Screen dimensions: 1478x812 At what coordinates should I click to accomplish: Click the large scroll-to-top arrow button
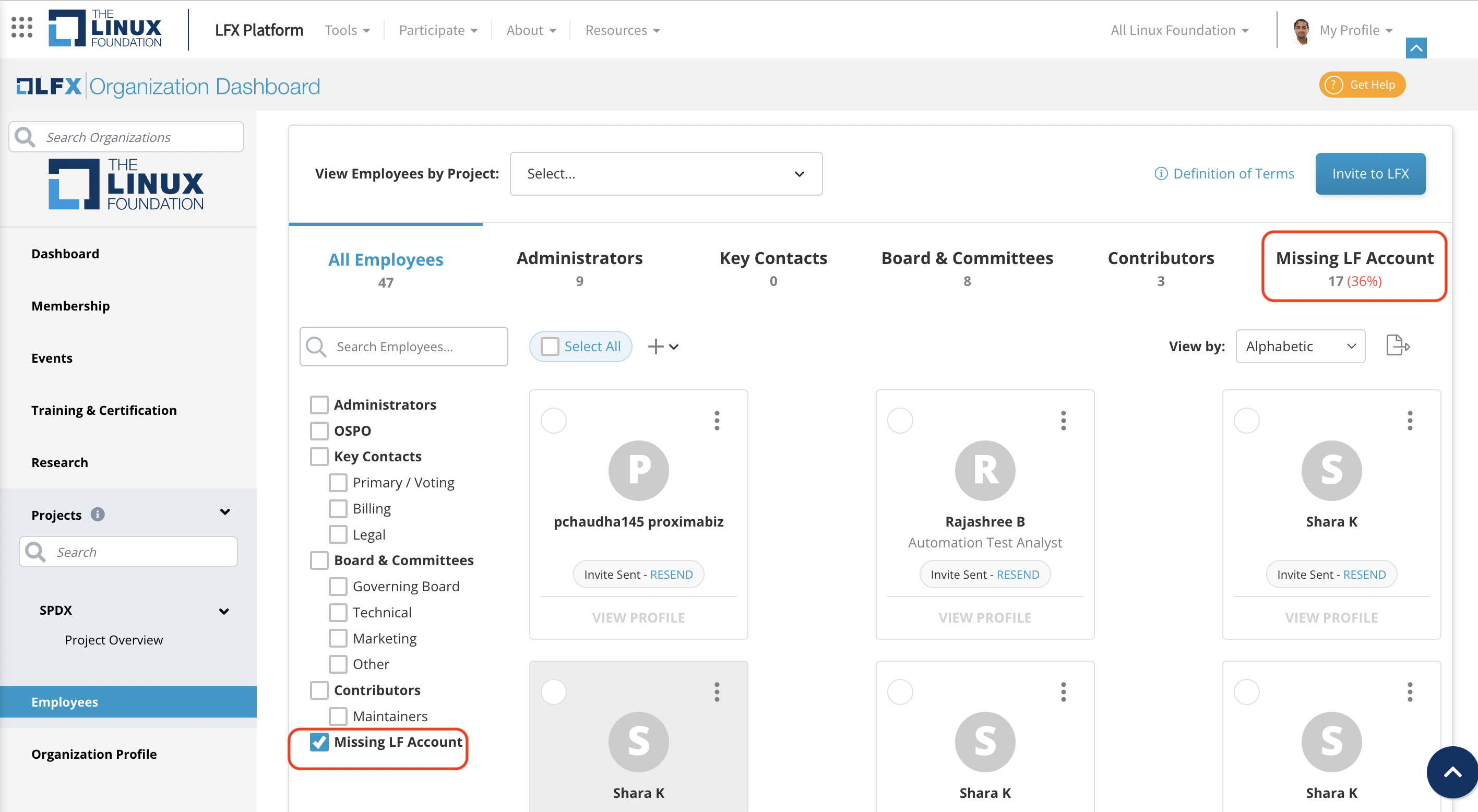(1452, 772)
